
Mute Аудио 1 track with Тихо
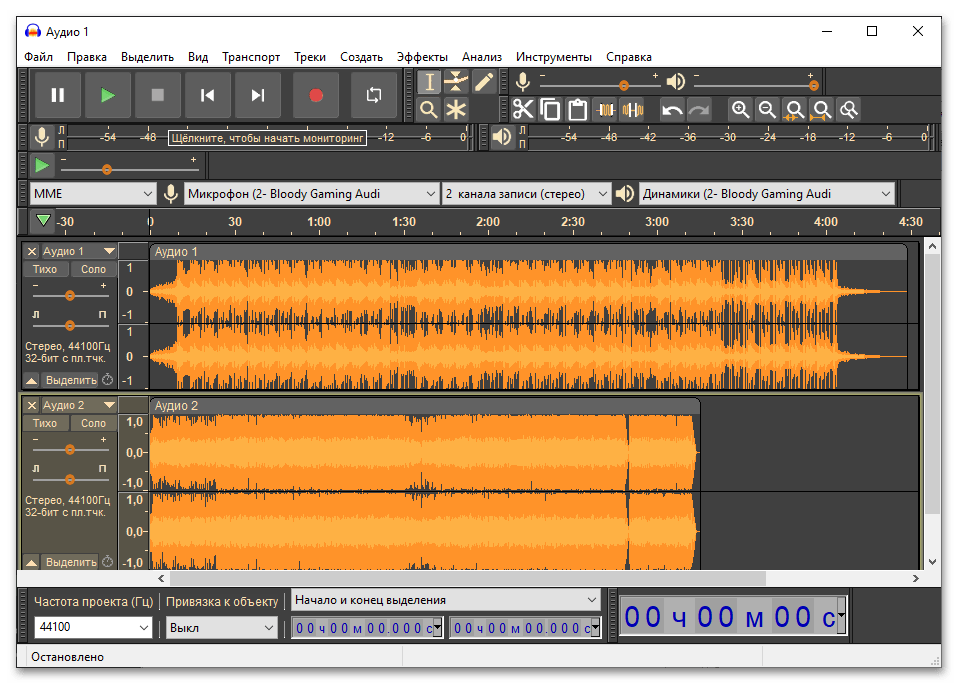pyautogui.click(x=45, y=269)
